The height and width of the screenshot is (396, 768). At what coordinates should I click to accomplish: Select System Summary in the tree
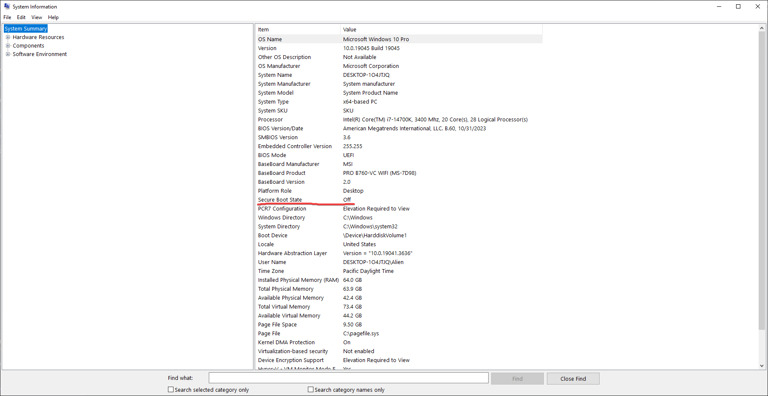(x=25, y=28)
